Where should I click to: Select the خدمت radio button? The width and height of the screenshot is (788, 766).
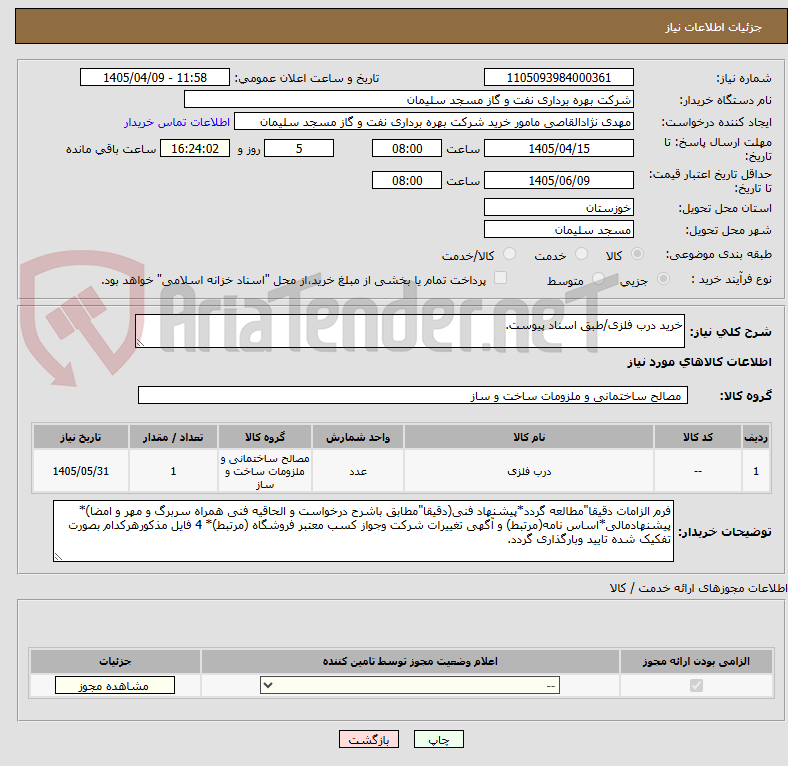[x=581, y=254]
